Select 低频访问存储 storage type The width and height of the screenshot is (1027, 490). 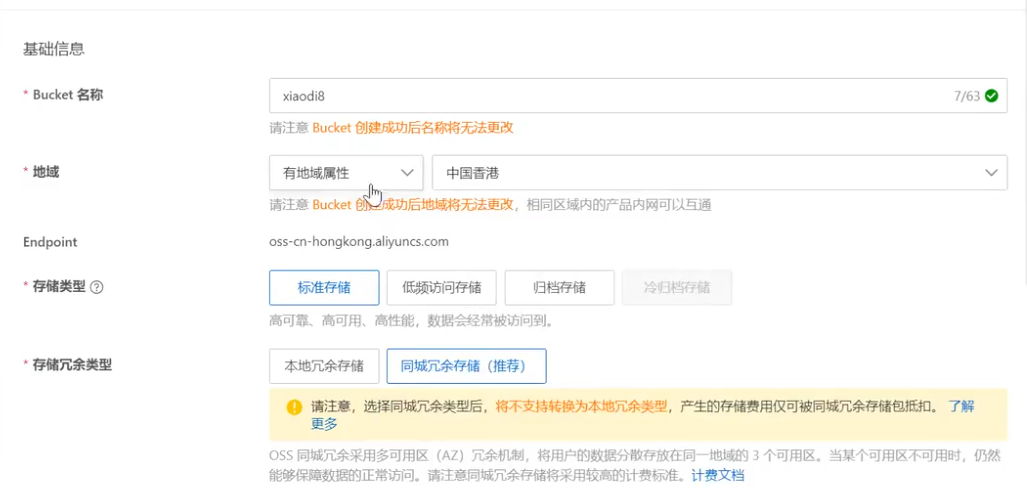[x=441, y=288]
